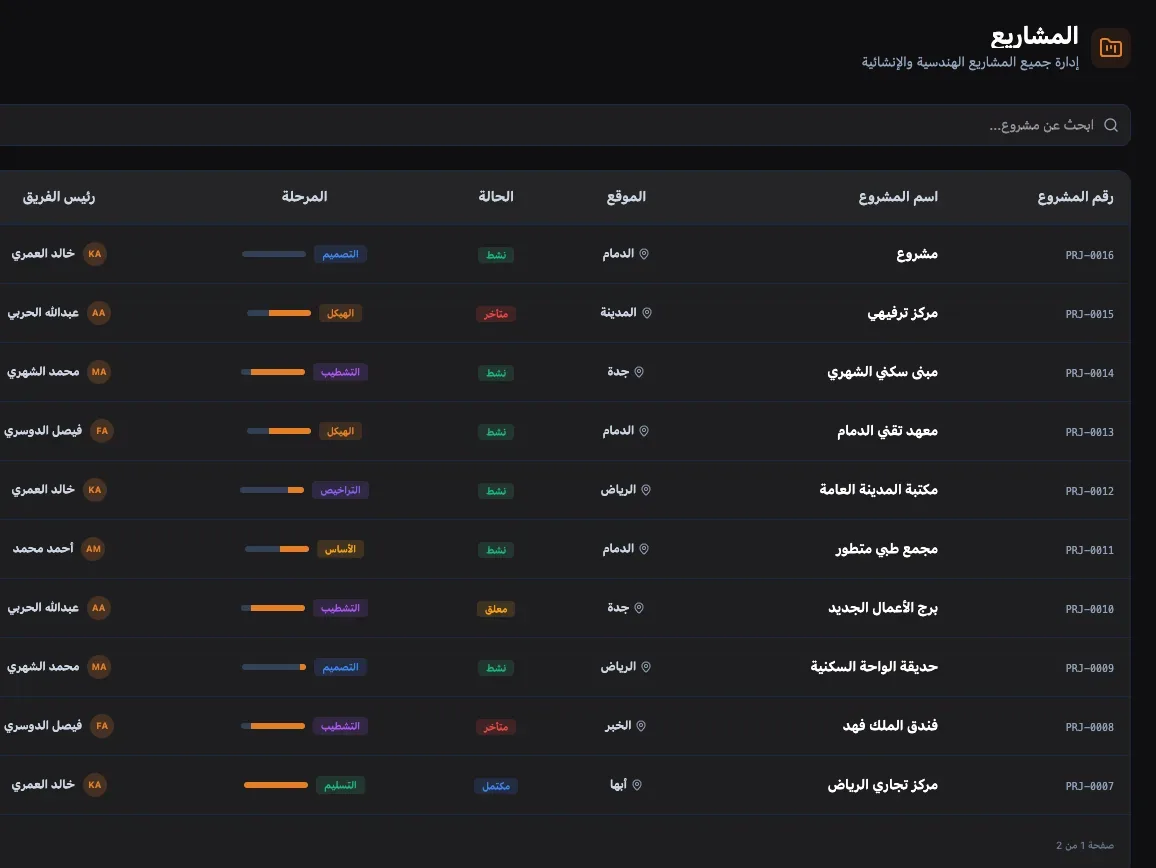Click the search magnifier icon

click(x=1110, y=125)
